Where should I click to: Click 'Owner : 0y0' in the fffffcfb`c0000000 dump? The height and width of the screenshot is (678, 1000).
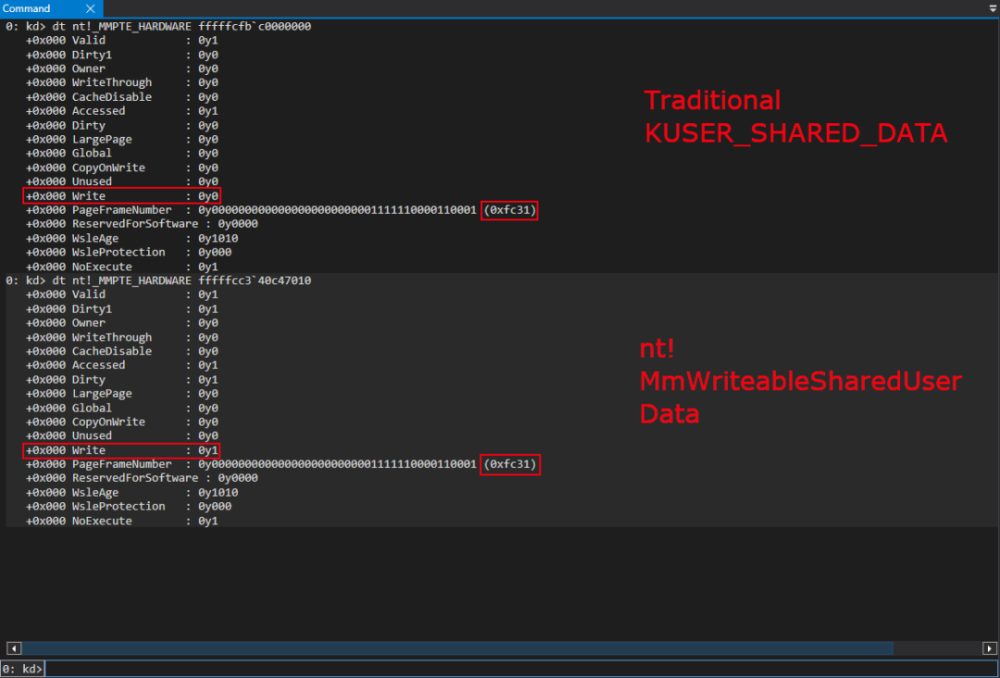[x=122, y=69]
